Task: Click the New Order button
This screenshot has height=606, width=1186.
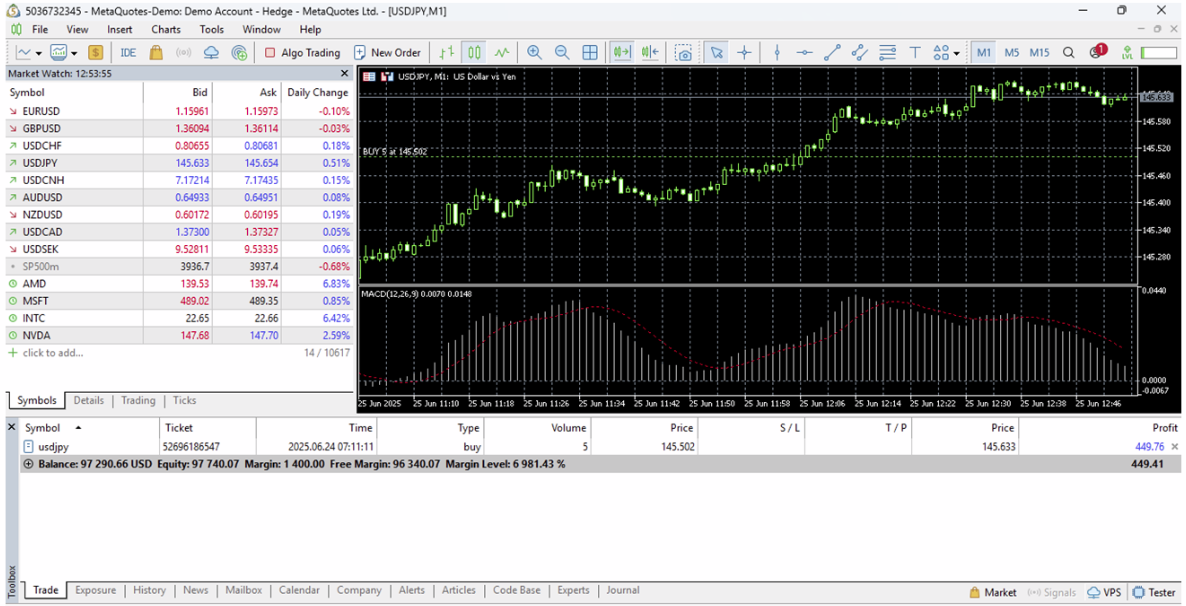Action: pyautogui.click(x=387, y=53)
